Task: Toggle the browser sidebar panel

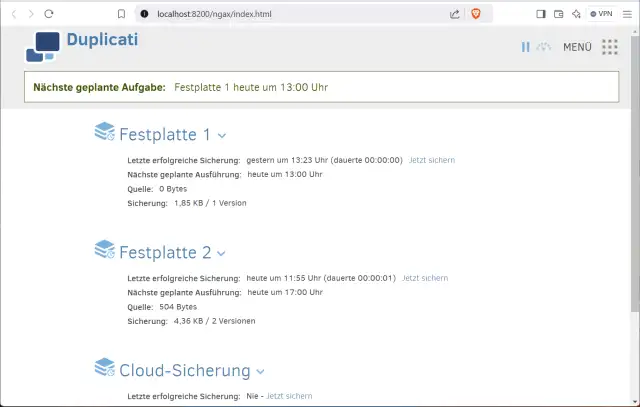Action: point(541,14)
